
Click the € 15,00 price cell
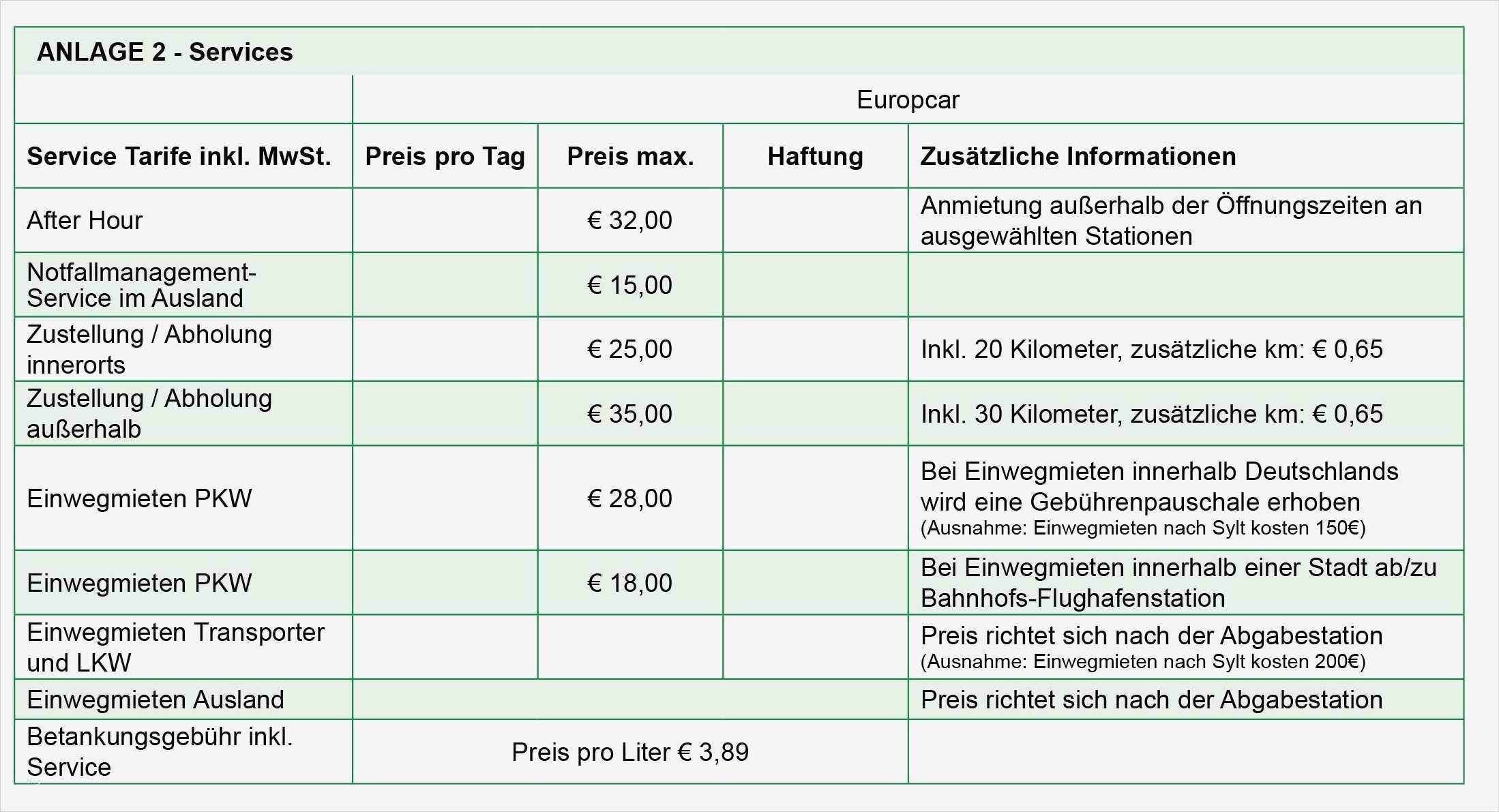629,285
